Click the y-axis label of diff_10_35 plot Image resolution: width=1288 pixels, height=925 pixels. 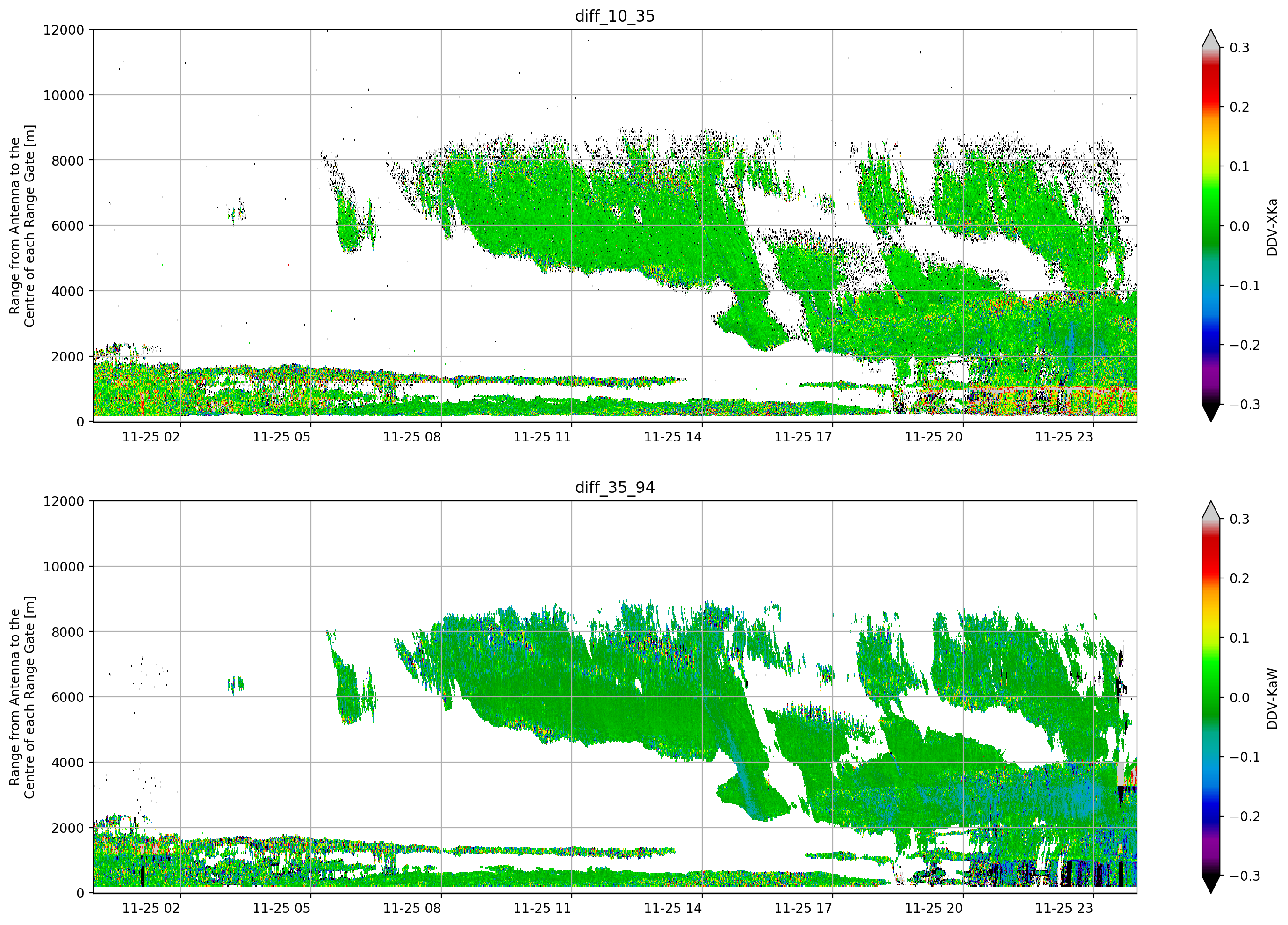point(22,226)
